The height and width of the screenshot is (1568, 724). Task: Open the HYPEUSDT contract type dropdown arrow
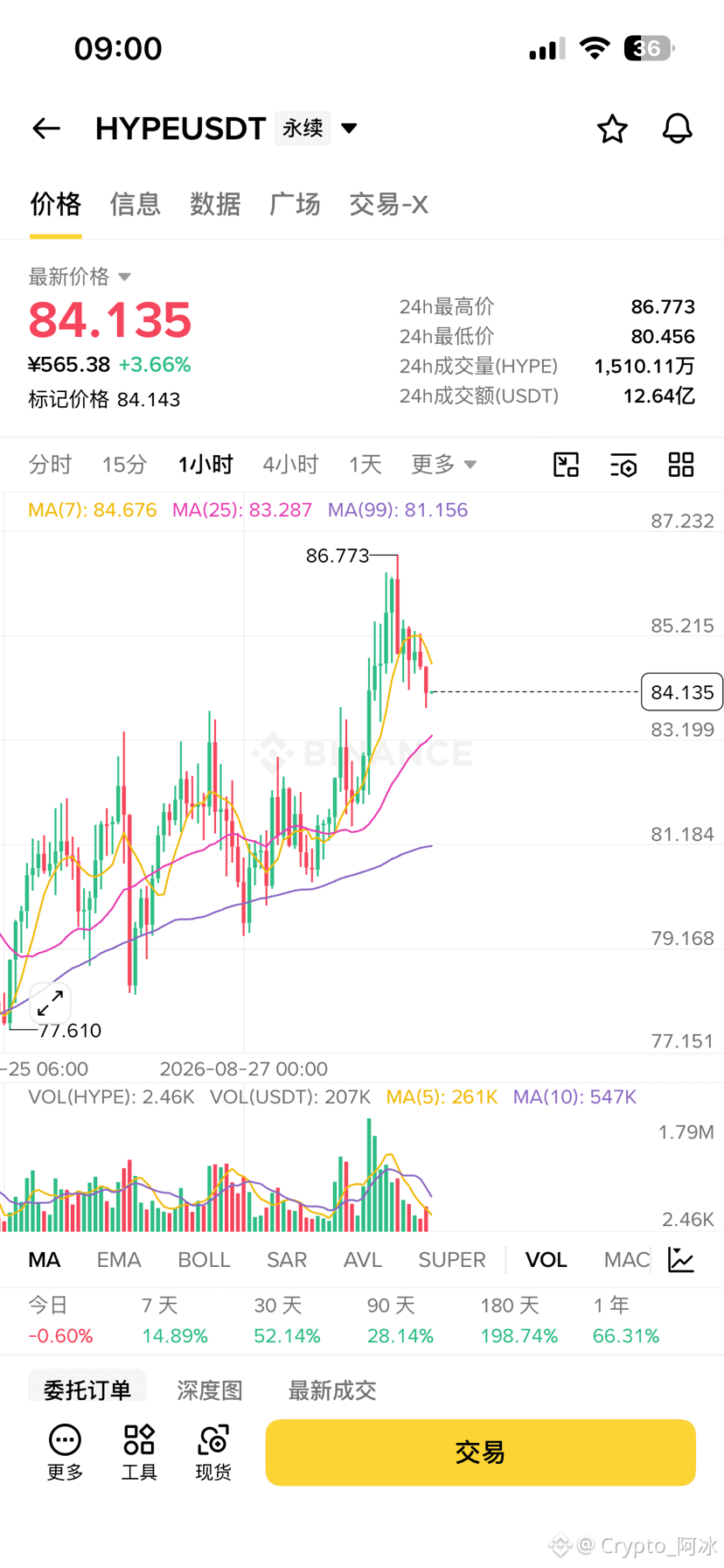[x=349, y=129]
